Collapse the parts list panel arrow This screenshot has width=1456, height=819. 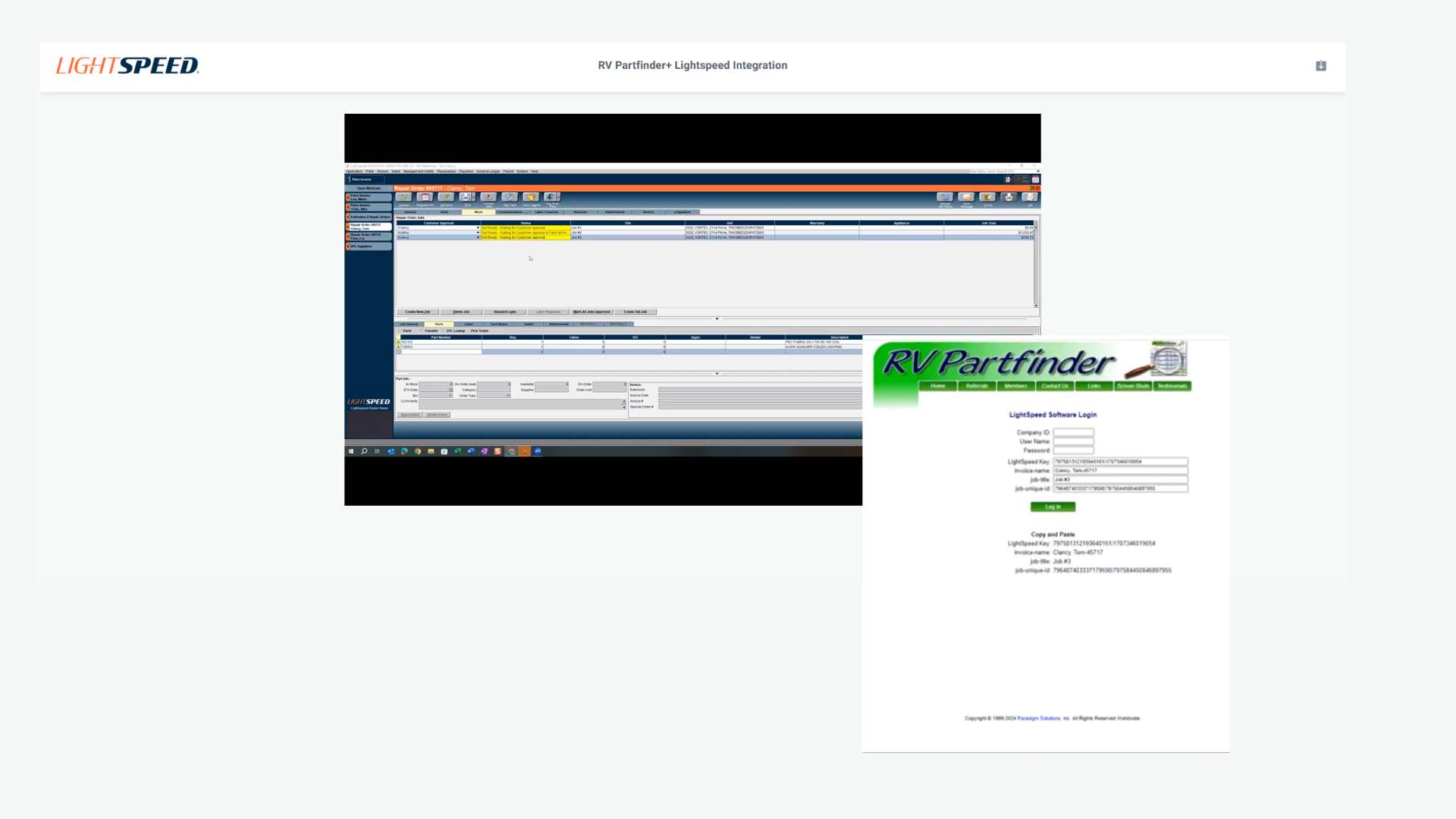(717, 373)
